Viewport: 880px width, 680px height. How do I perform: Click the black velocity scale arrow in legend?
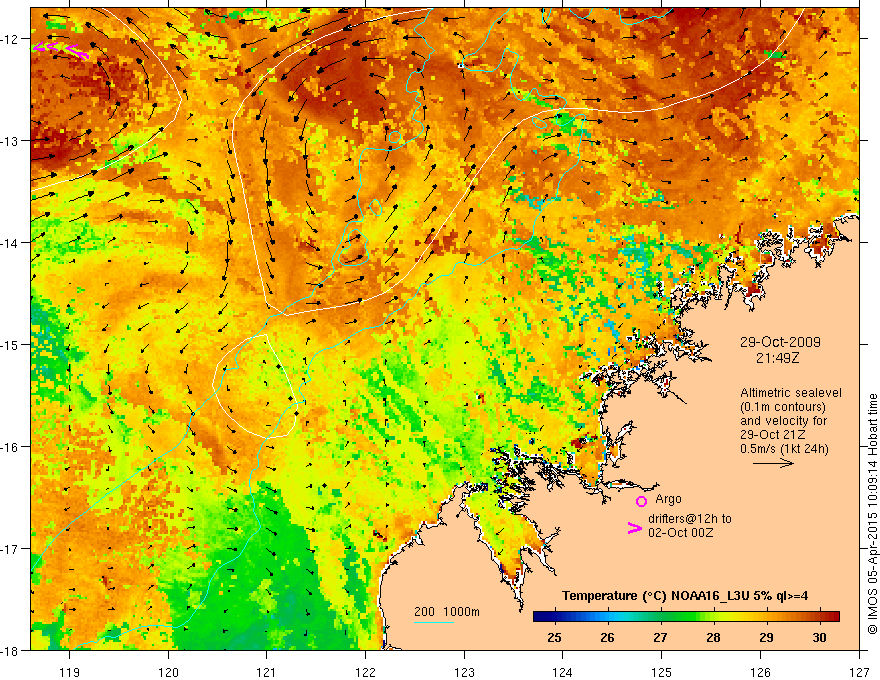tap(773, 463)
